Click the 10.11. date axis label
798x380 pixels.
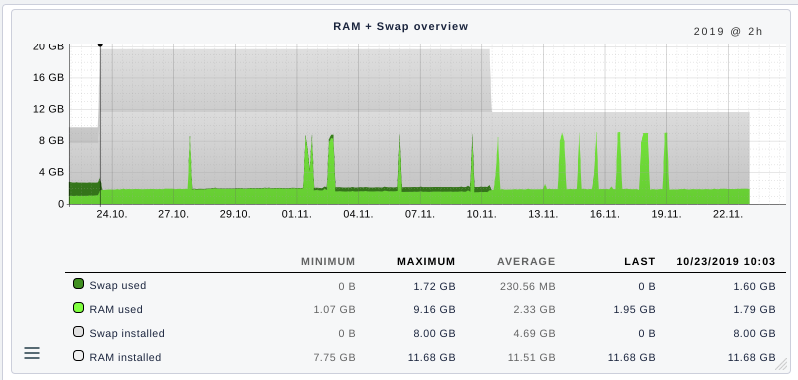pyautogui.click(x=481, y=214)
